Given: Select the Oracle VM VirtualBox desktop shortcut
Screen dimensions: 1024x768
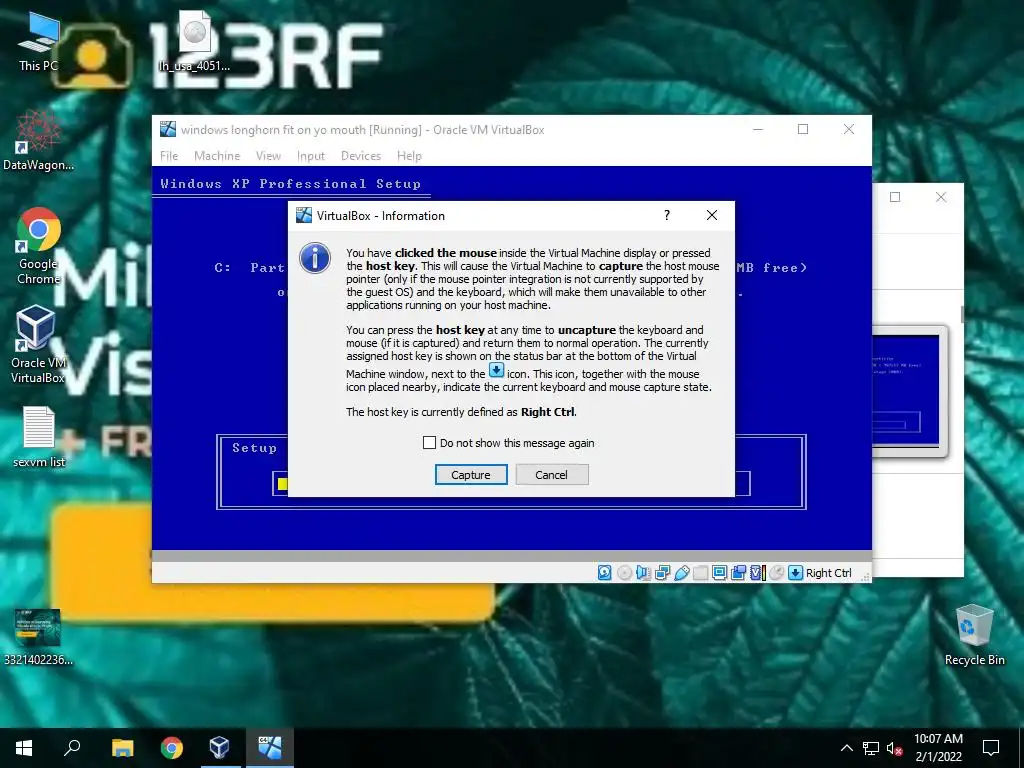Looking at the screenshot, I should tap(37, 344).
